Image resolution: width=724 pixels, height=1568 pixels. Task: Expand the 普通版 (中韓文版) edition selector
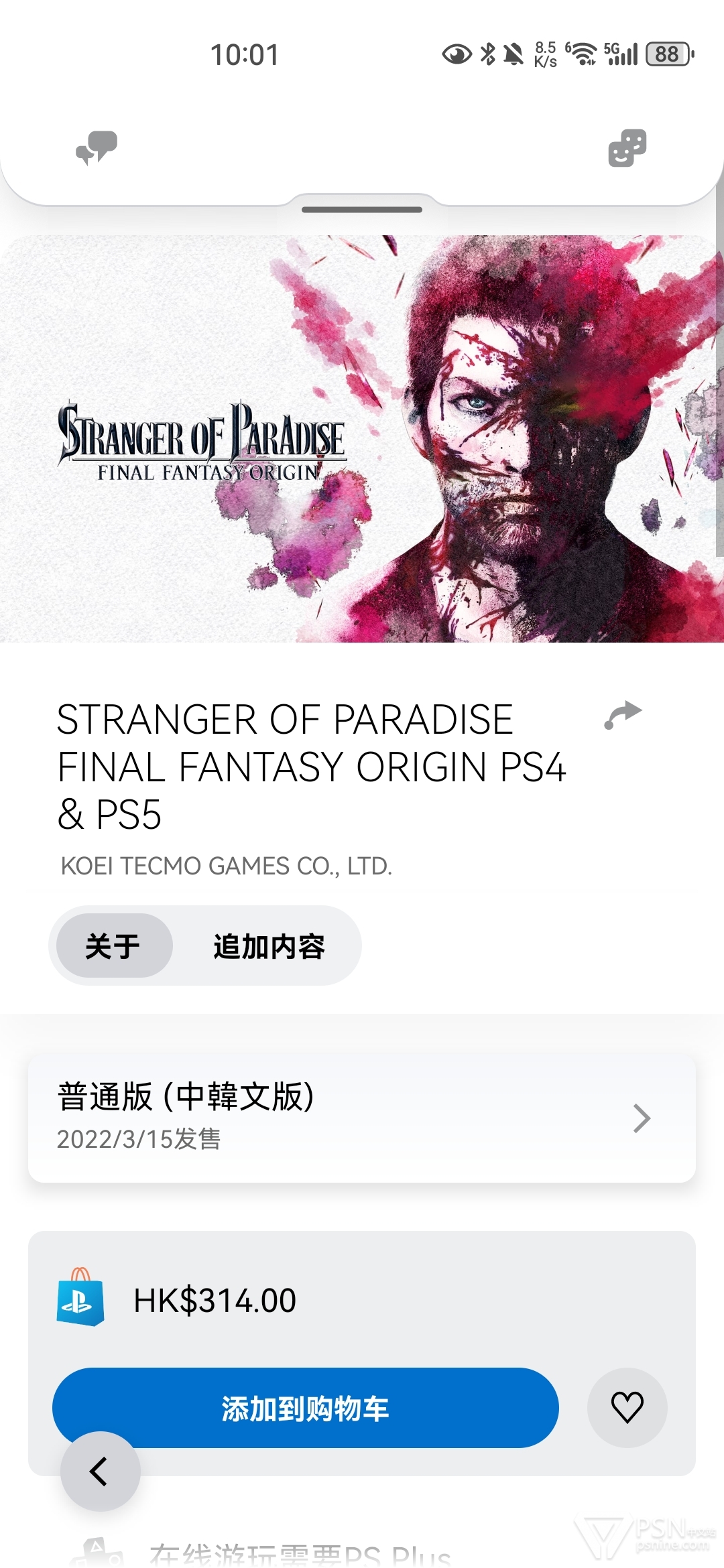point(362,1117)
